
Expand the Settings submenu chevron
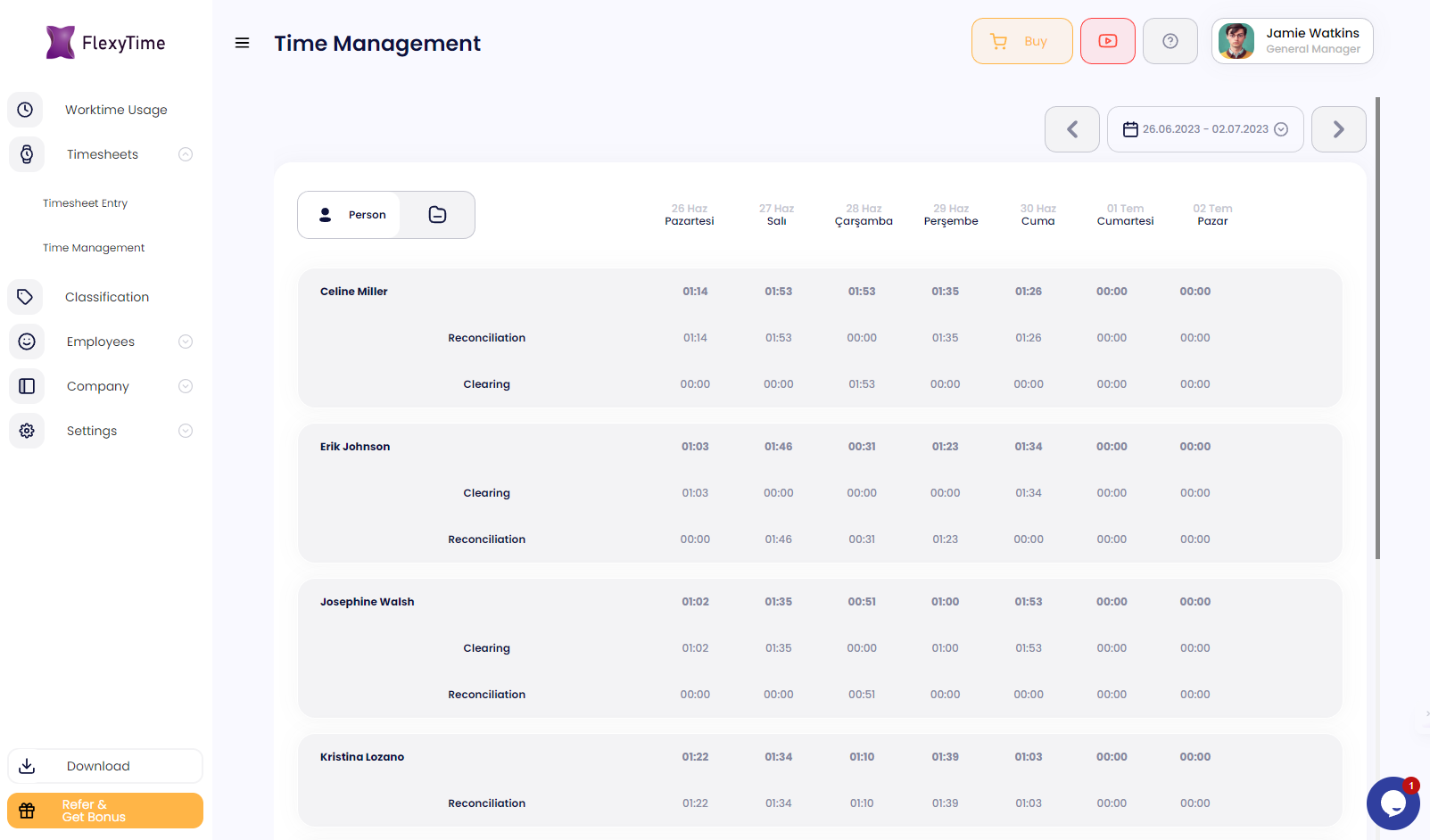(186, 431)
